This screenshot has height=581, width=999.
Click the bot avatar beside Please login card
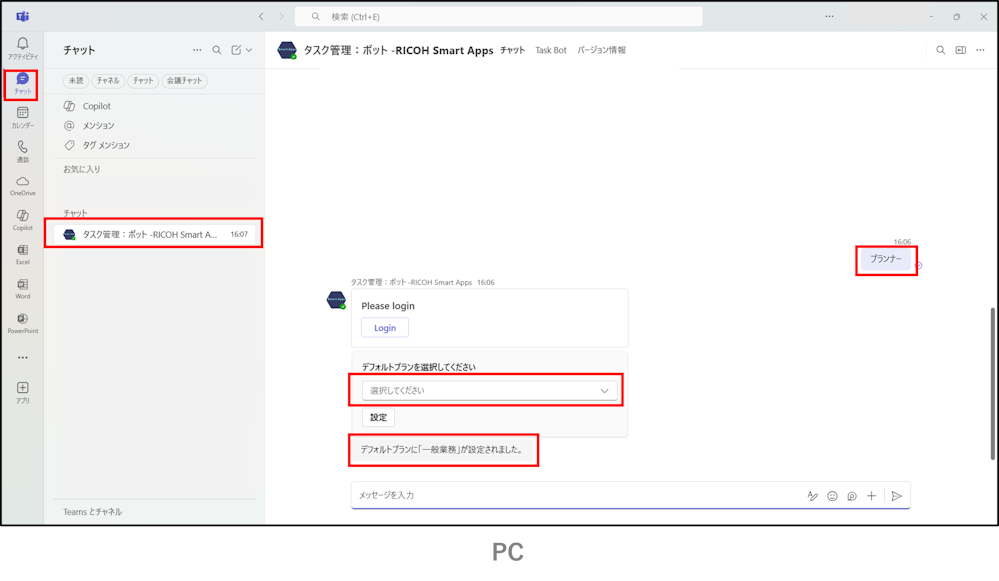click(x=336, y=299)
